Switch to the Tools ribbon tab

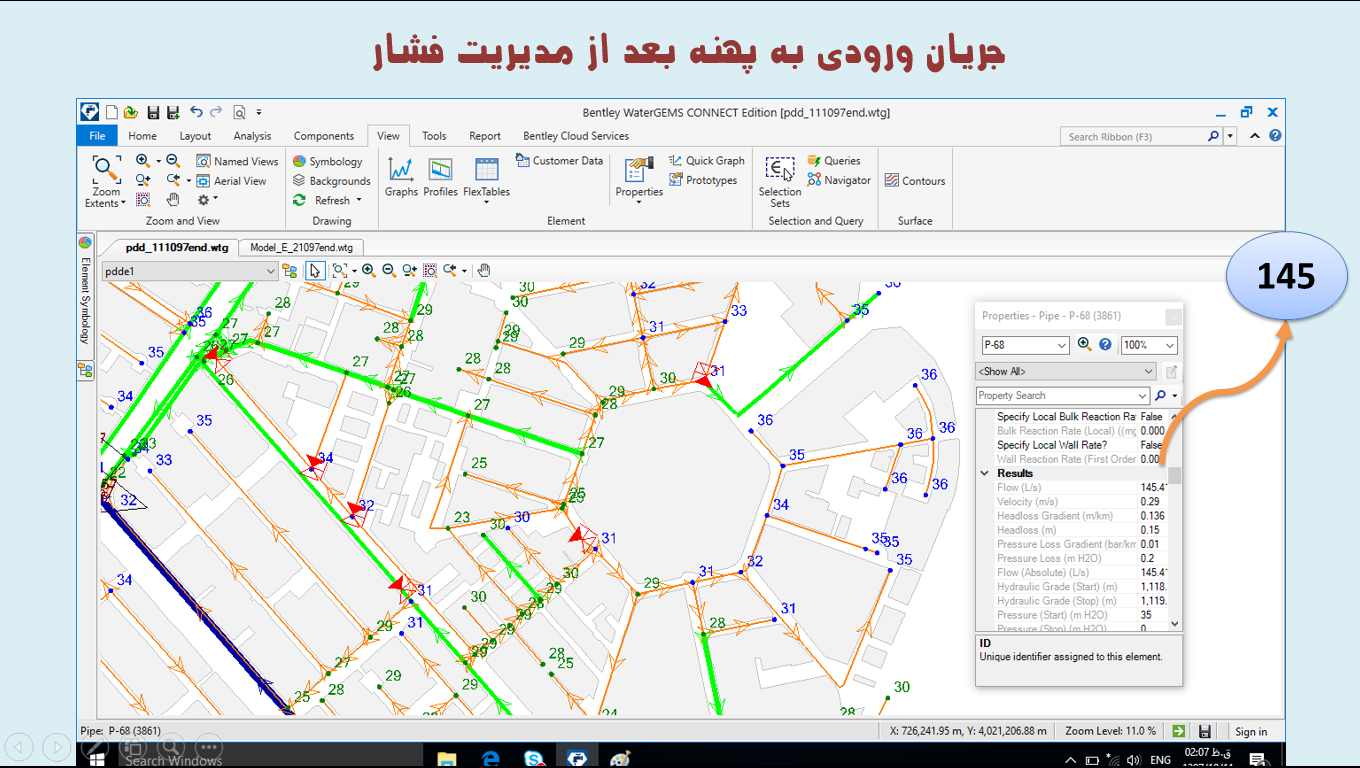(x=434, y=136)
